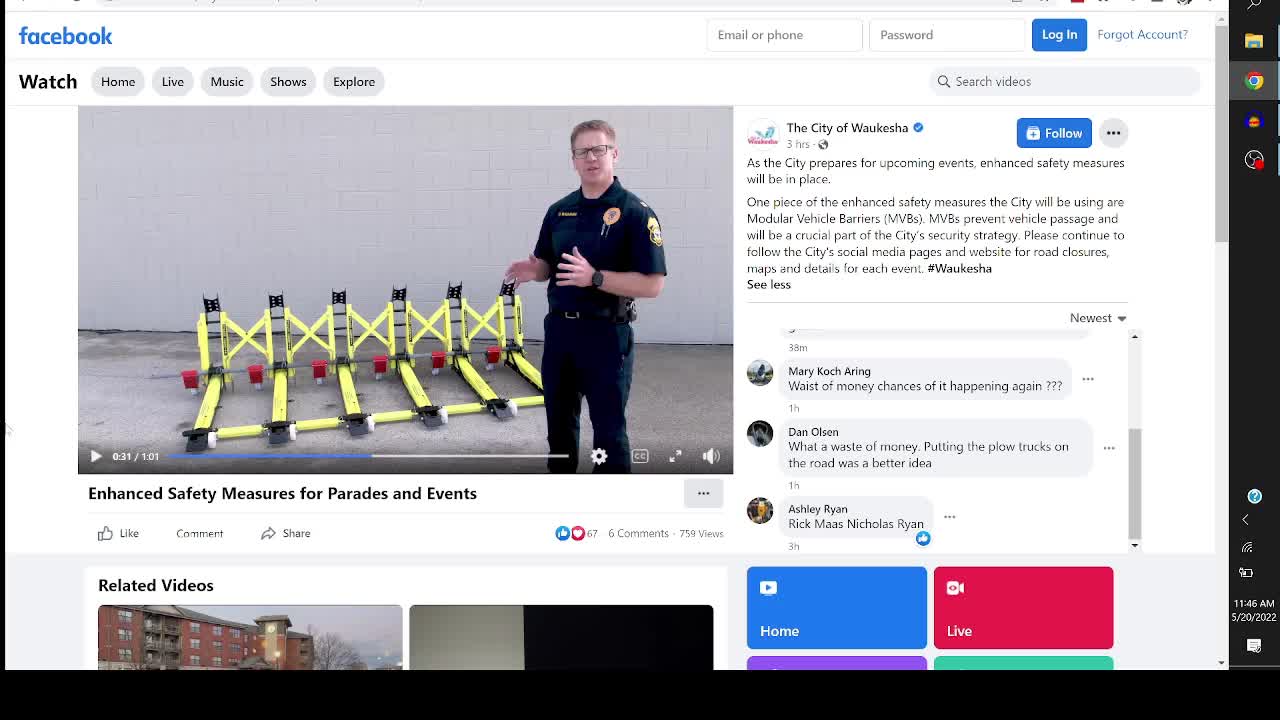This screenshot has width=1280, height=720.
Task: Open Mary Koch Aring comment options
Action: tap(1088, 379)
